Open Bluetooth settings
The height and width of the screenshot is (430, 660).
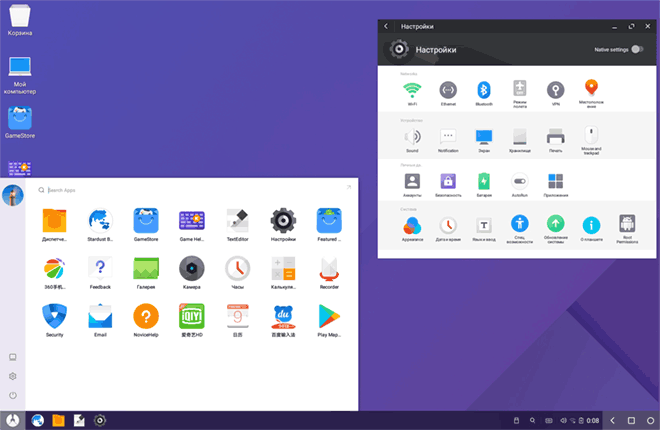coord(484,93)
